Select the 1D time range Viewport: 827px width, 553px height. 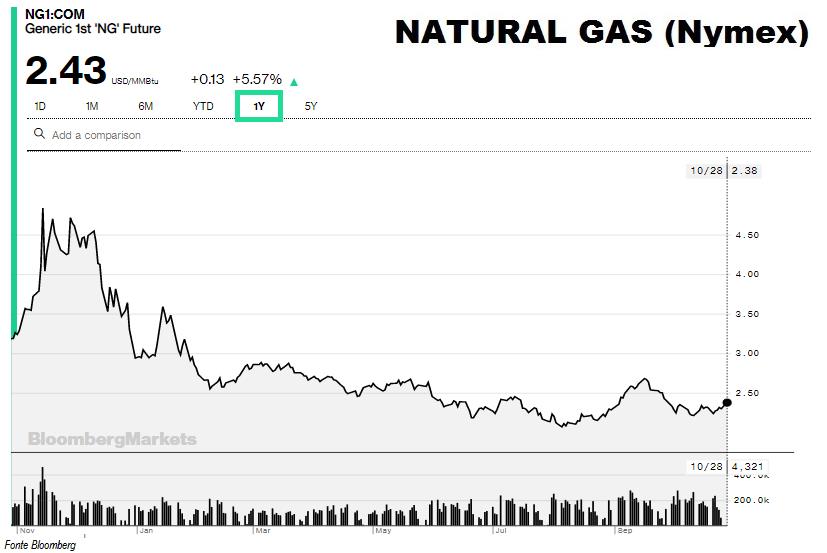click(x=40, y=106)
